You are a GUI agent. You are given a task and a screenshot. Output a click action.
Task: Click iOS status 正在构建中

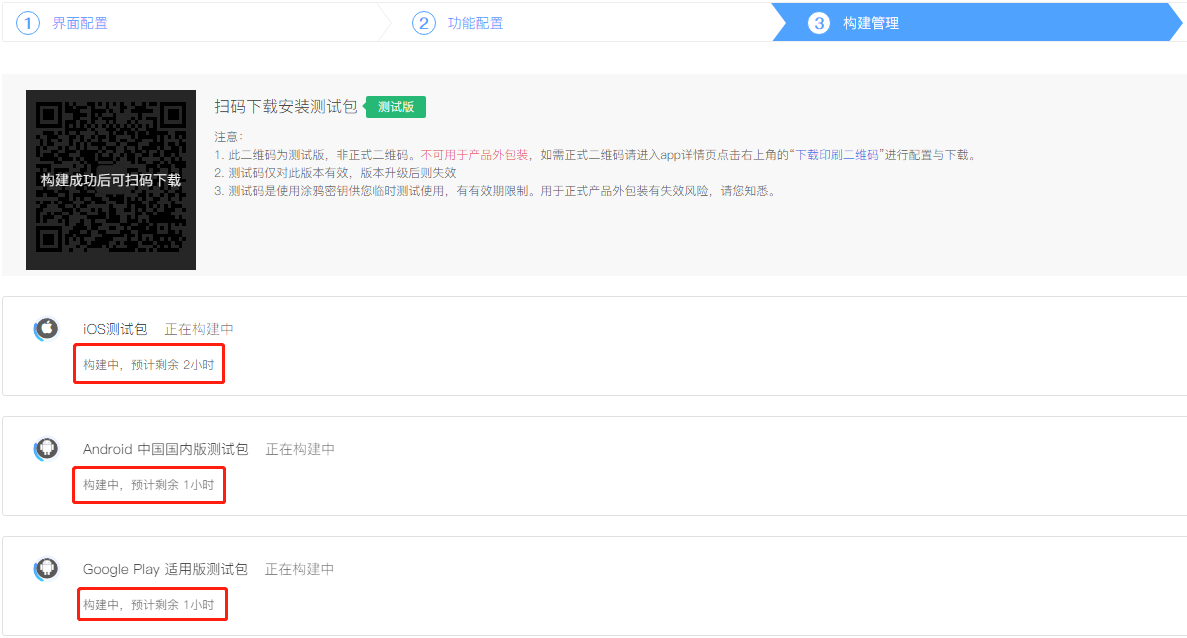(x=199, y=329)
